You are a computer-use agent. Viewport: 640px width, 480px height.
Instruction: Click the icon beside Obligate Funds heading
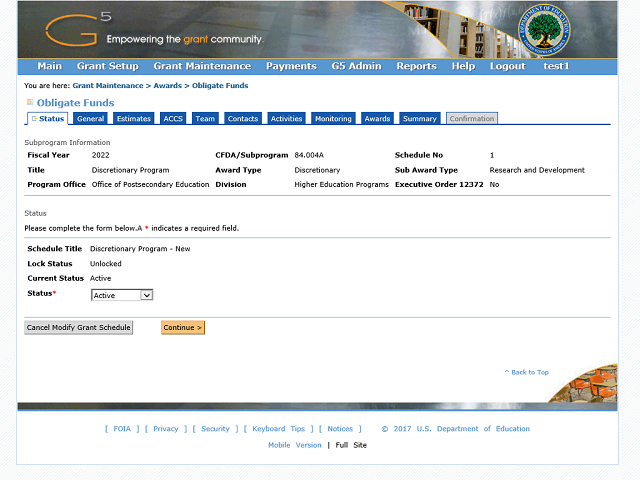30,102
